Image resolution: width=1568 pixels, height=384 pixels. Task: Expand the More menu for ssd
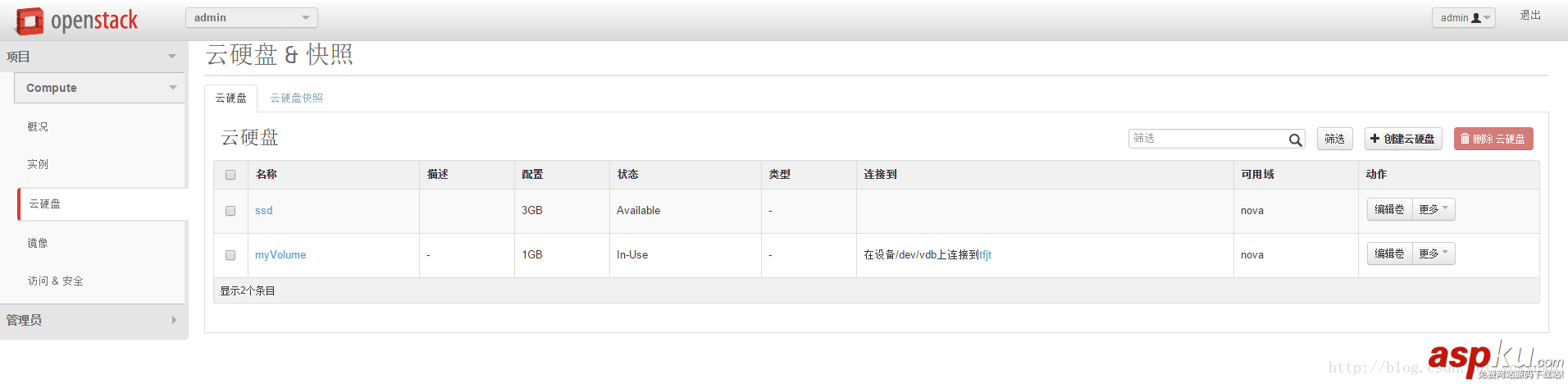click(1434, 210)
